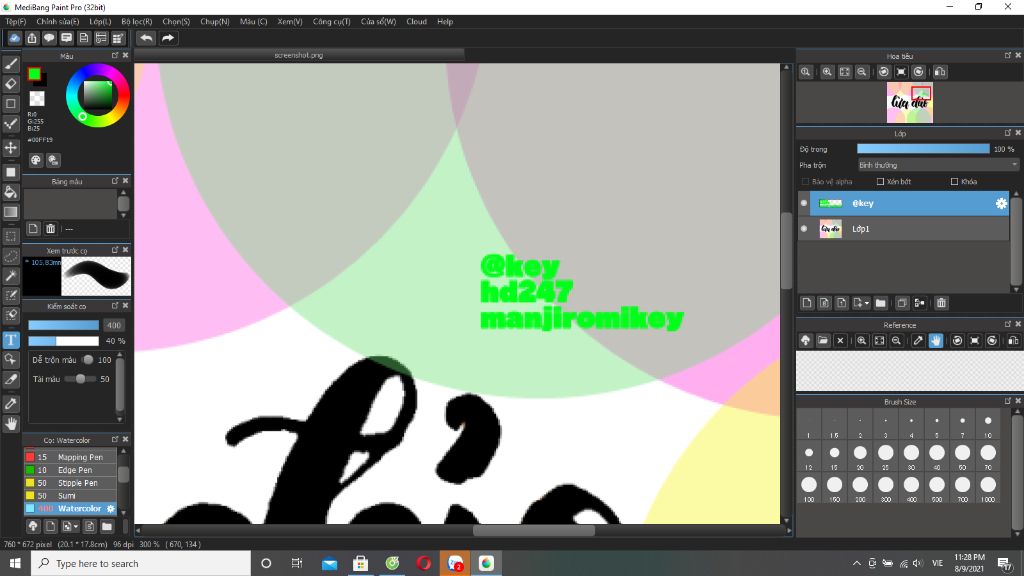Image resolution: width=1024 pixels, height=576 pixels.
Task: Select the Brush tool
Action: 10,64
